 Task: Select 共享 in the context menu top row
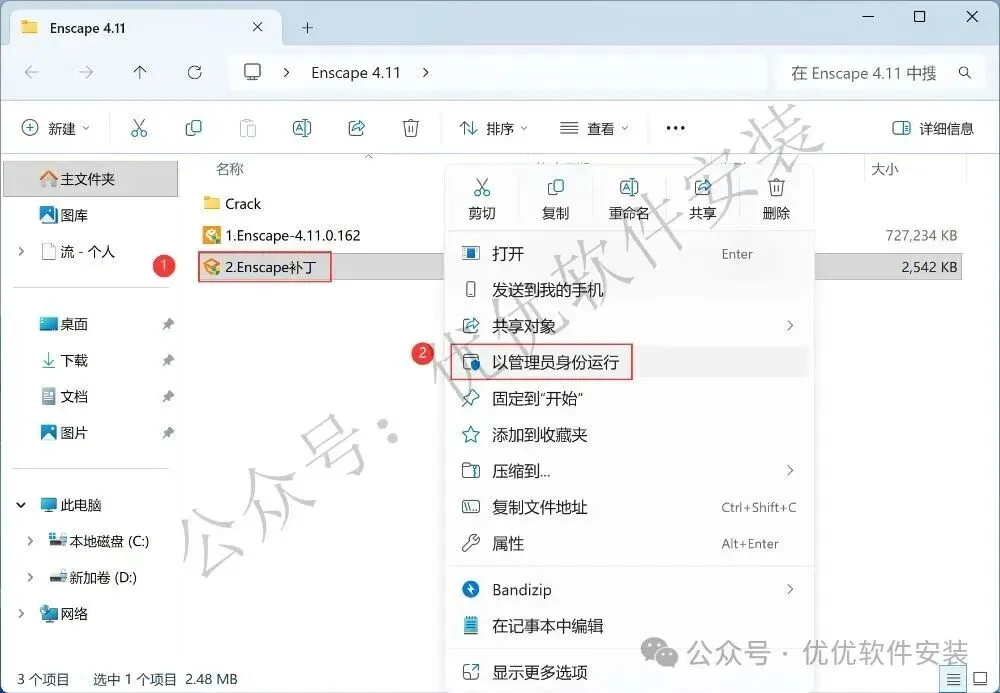(702, 199)
